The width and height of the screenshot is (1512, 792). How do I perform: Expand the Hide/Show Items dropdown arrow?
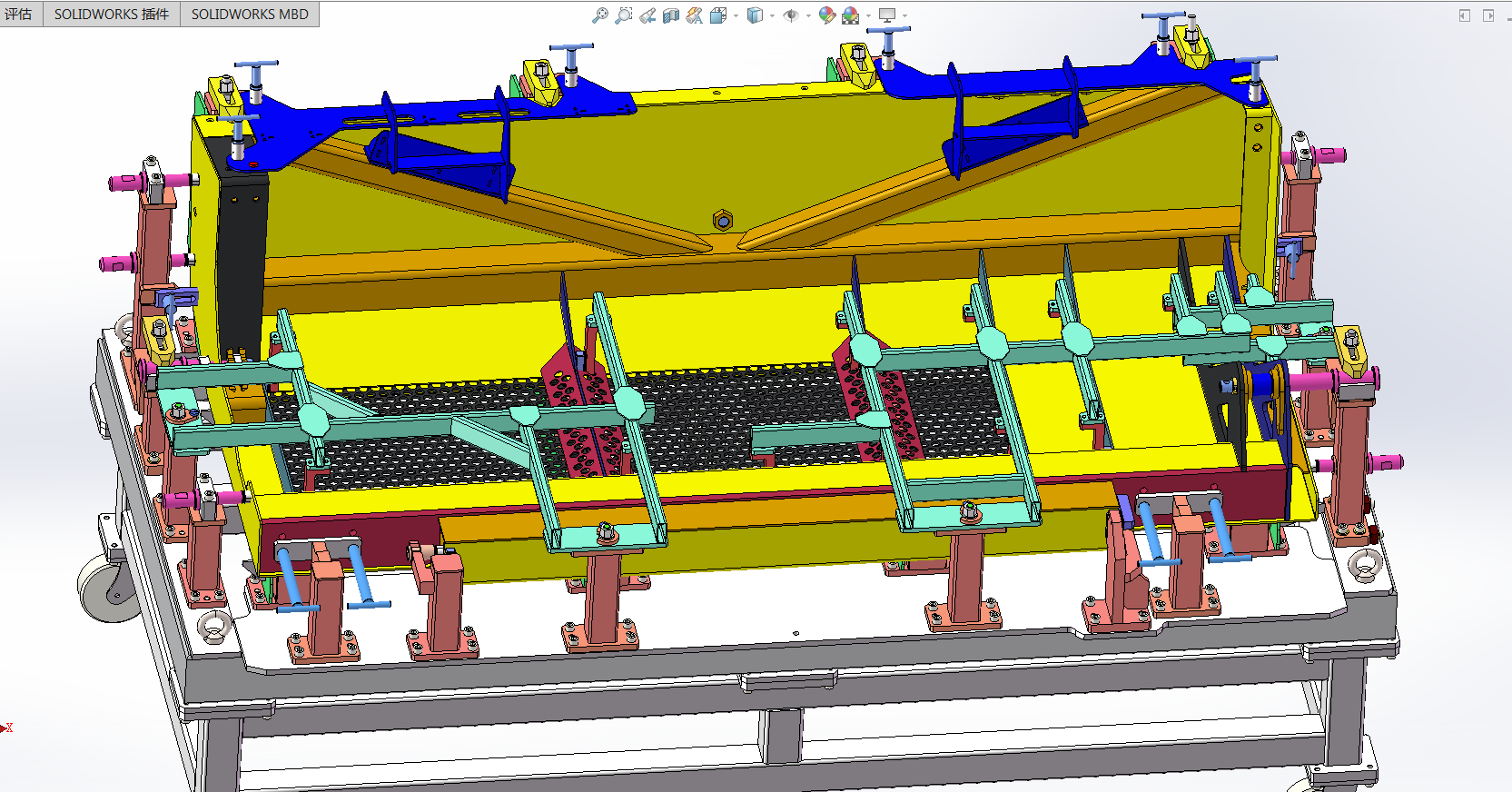coord(808,15)
